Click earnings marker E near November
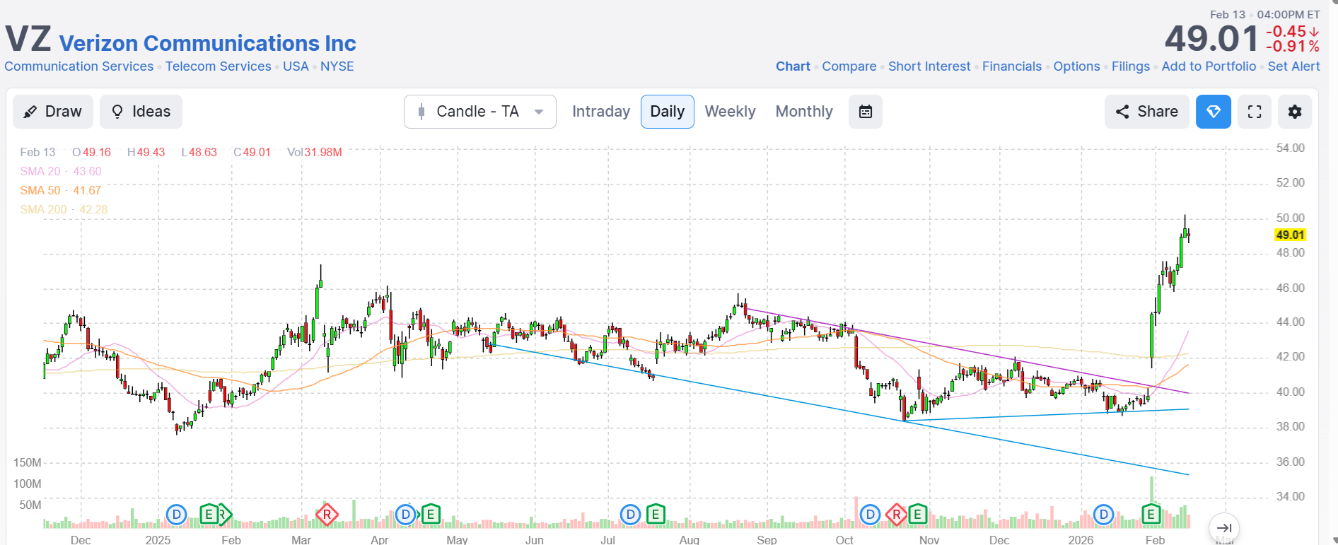This screenshot has height=545, width=1338. (x=917, y=514)
